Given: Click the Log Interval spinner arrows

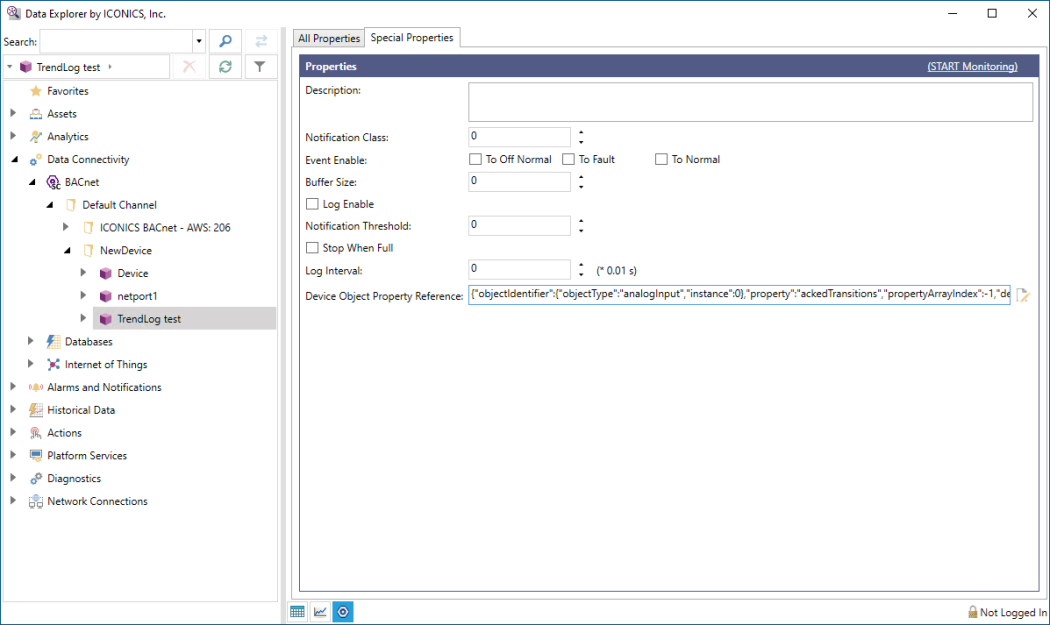Looking at the screenshot, I should (581, 270).
